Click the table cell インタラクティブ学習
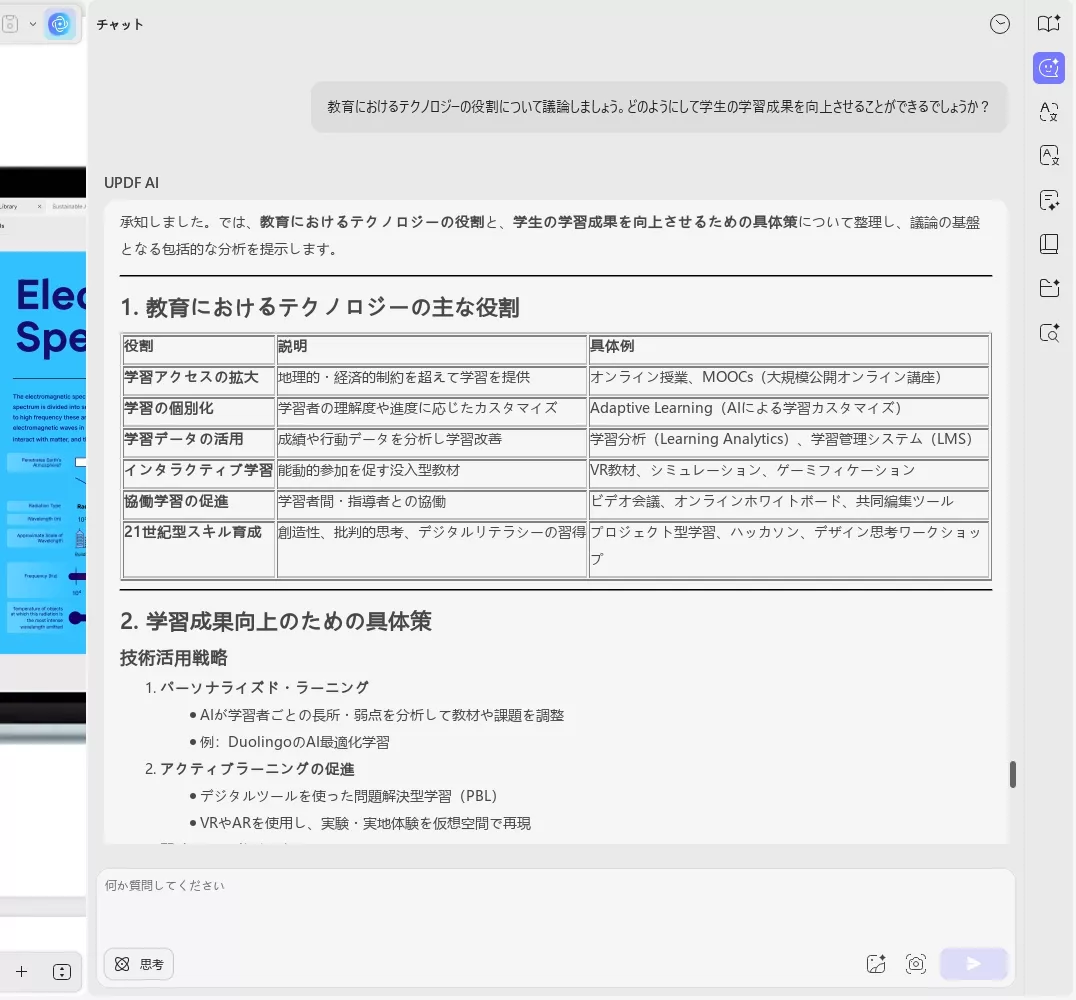This screenshot has width=1076, height=1000. tap(199, 473)
